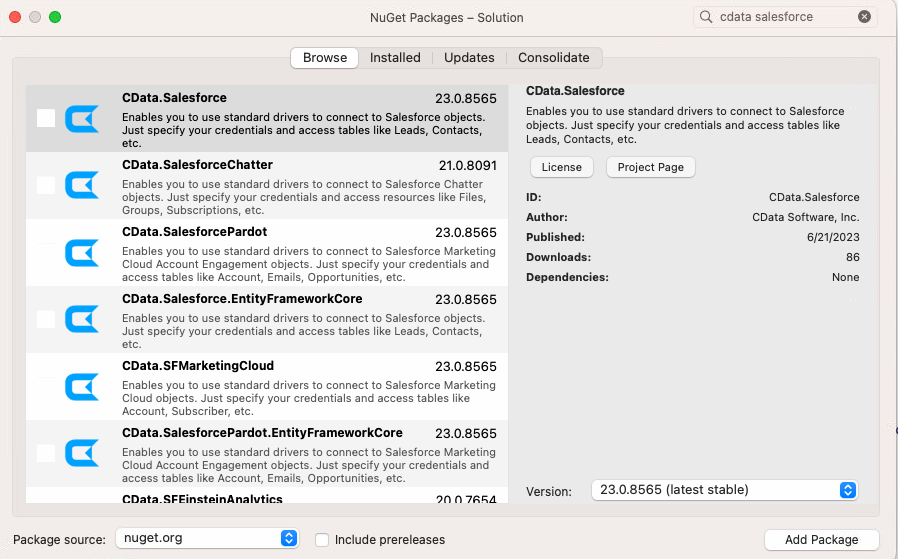The image size is (898, 559).
Task: Open the Version dropdown
Action: pyautogui.click(x=724, y=490)
